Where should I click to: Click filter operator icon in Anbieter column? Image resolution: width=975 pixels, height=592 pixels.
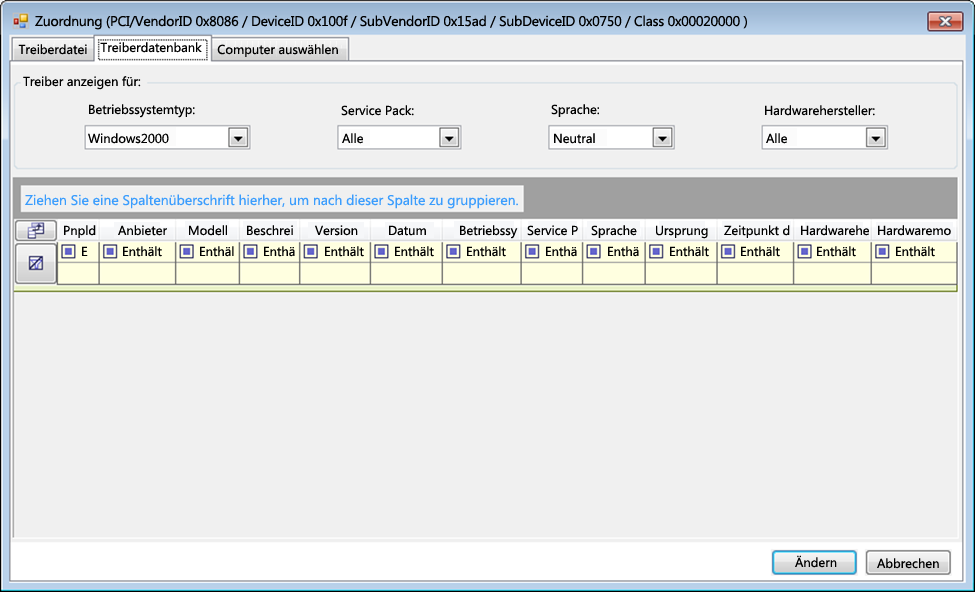[x=111, y=252]
